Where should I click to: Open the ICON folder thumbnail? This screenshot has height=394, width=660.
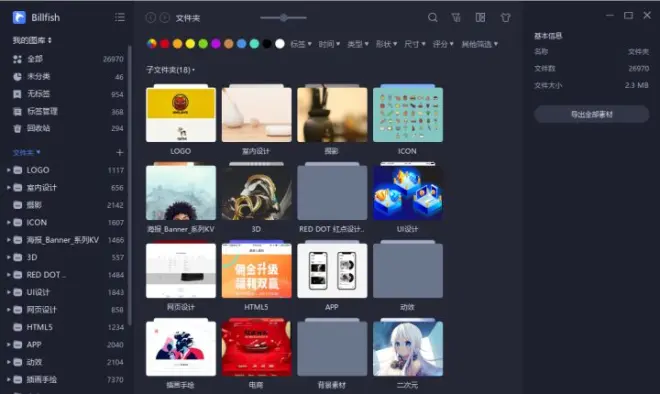[x=407, y=113]
